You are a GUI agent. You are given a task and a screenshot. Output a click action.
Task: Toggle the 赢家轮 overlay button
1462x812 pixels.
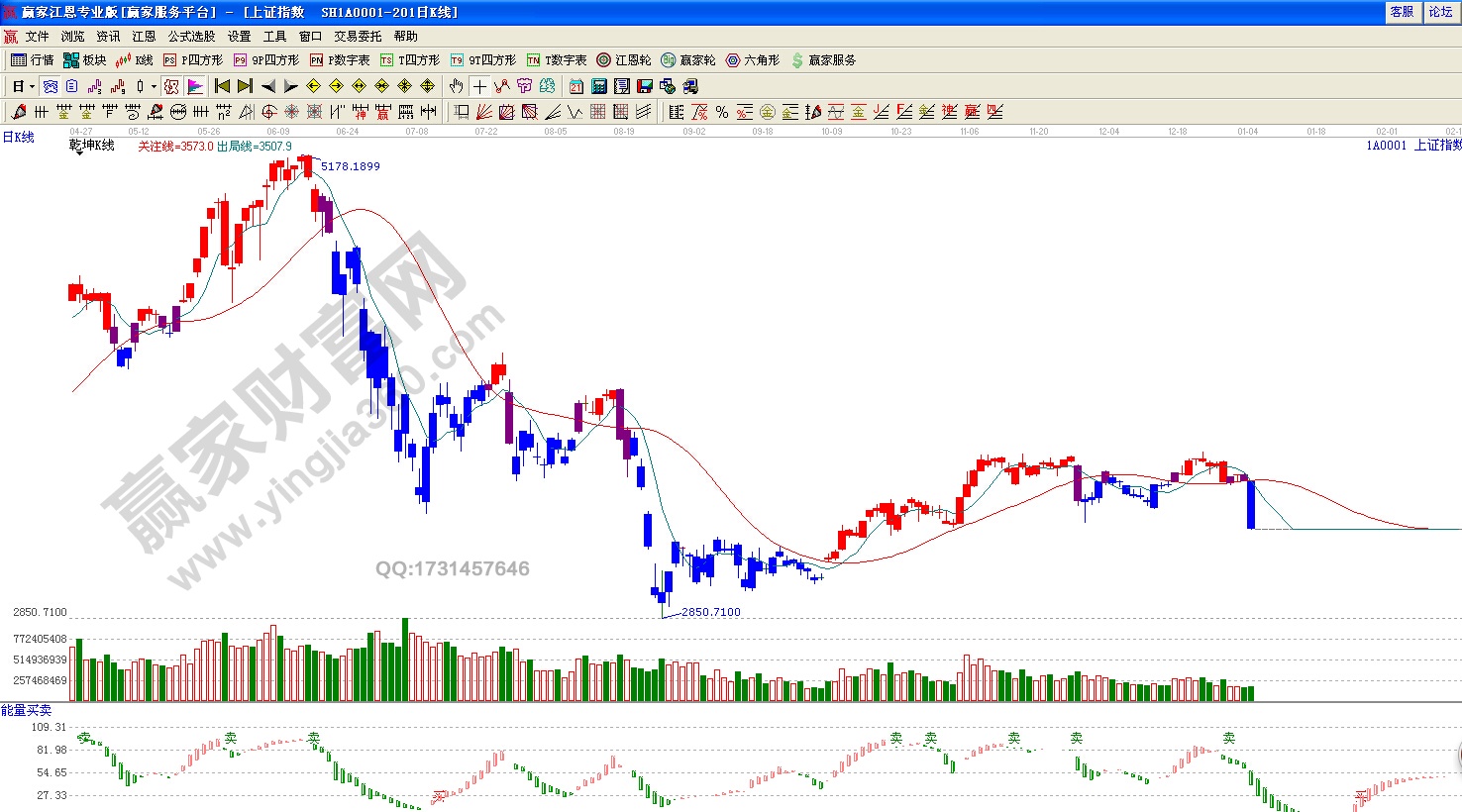pos(688,60)
